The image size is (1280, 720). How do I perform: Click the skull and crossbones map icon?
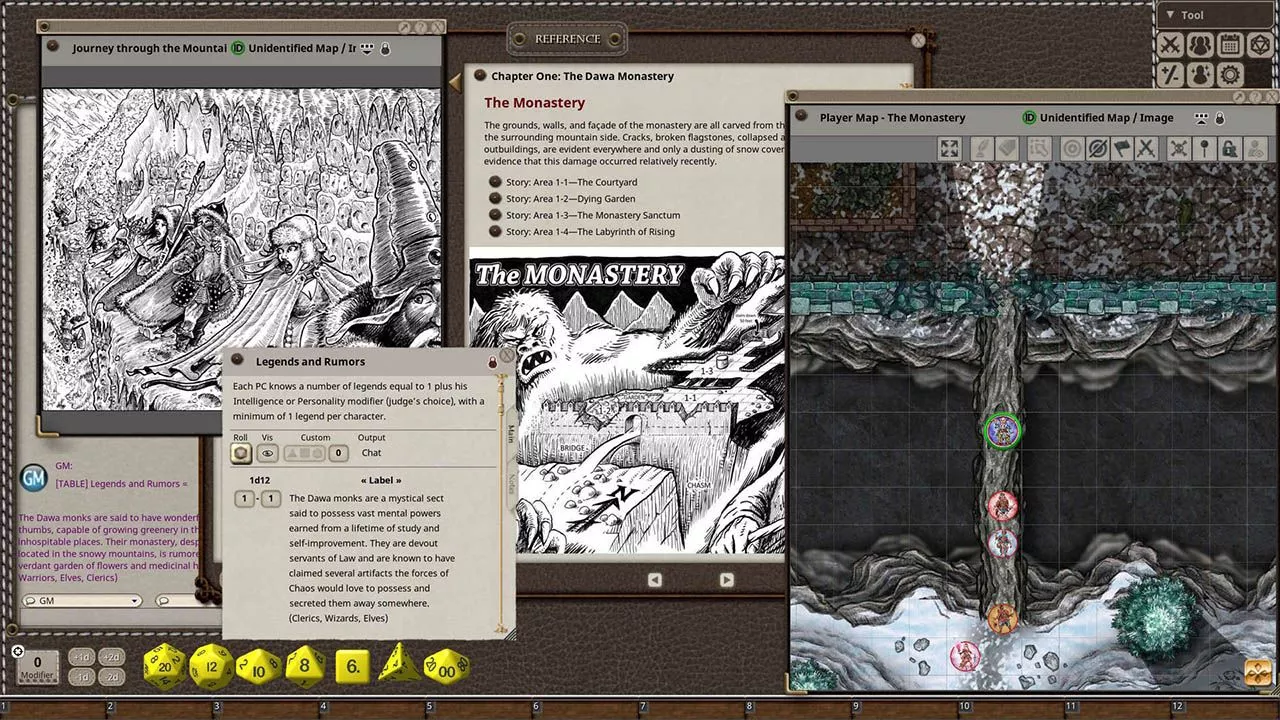pos(1179,149)
